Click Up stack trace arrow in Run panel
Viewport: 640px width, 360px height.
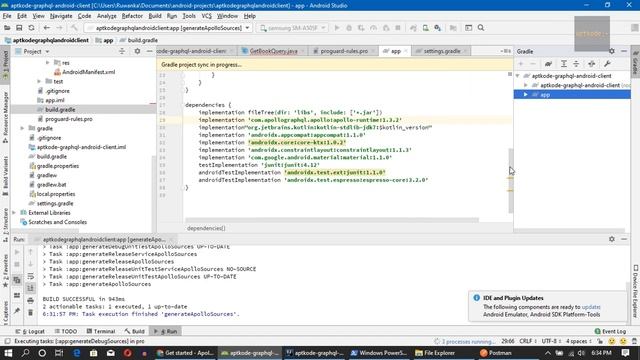point(30,252)
